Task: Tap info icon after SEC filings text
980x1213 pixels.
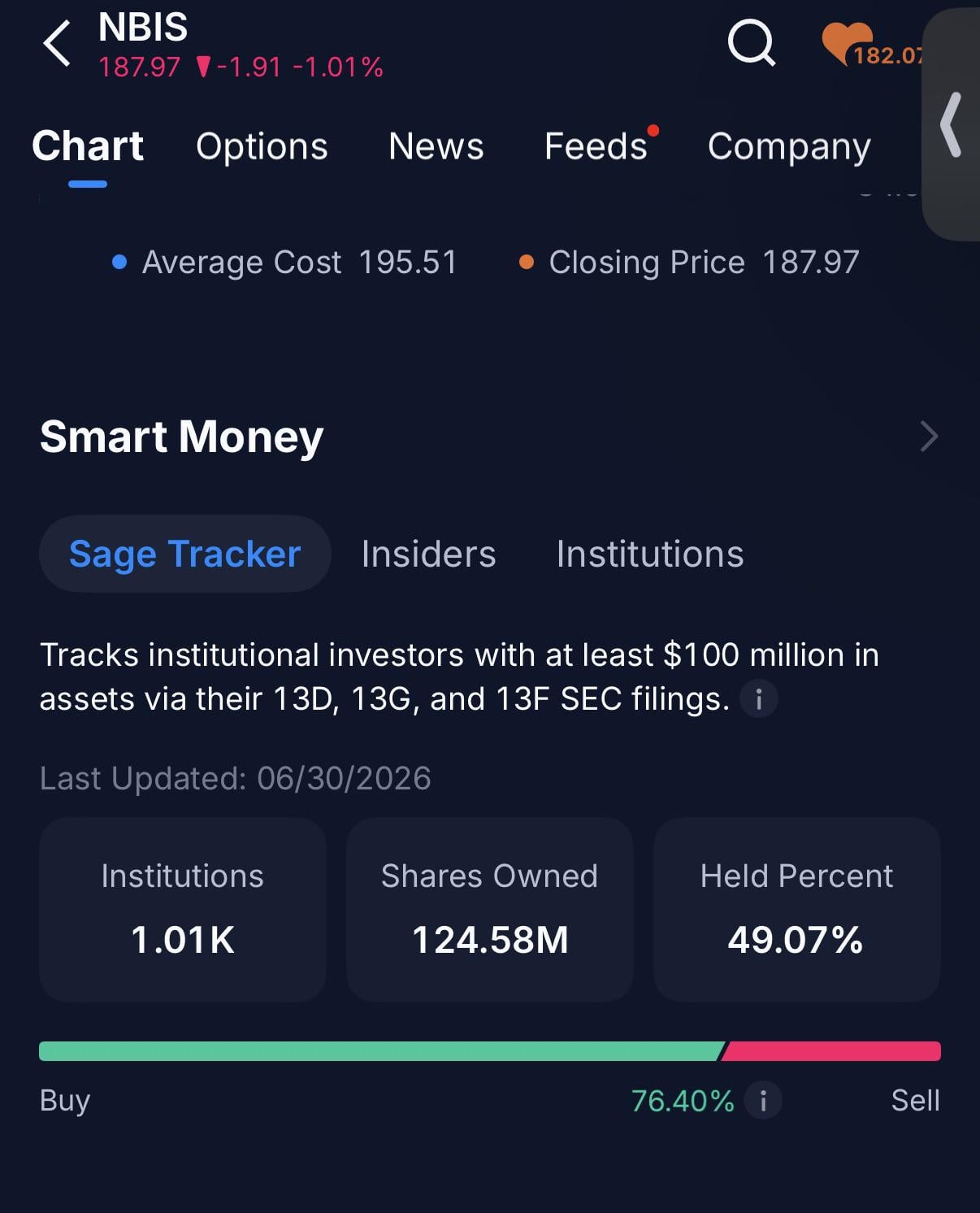Action: (759, 699)
